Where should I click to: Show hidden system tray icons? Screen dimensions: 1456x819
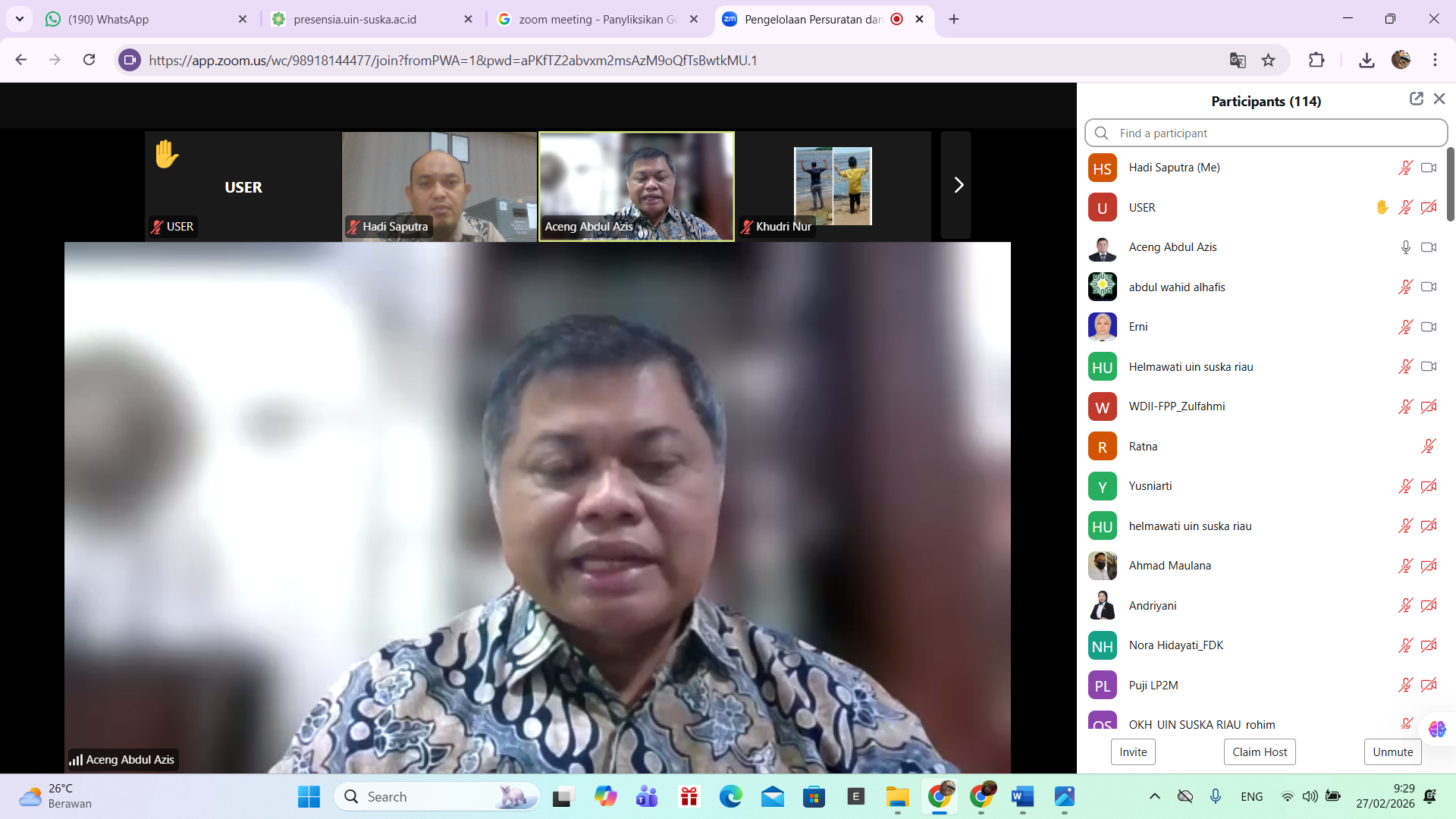pyautogui.click(x=1154, y=796)
